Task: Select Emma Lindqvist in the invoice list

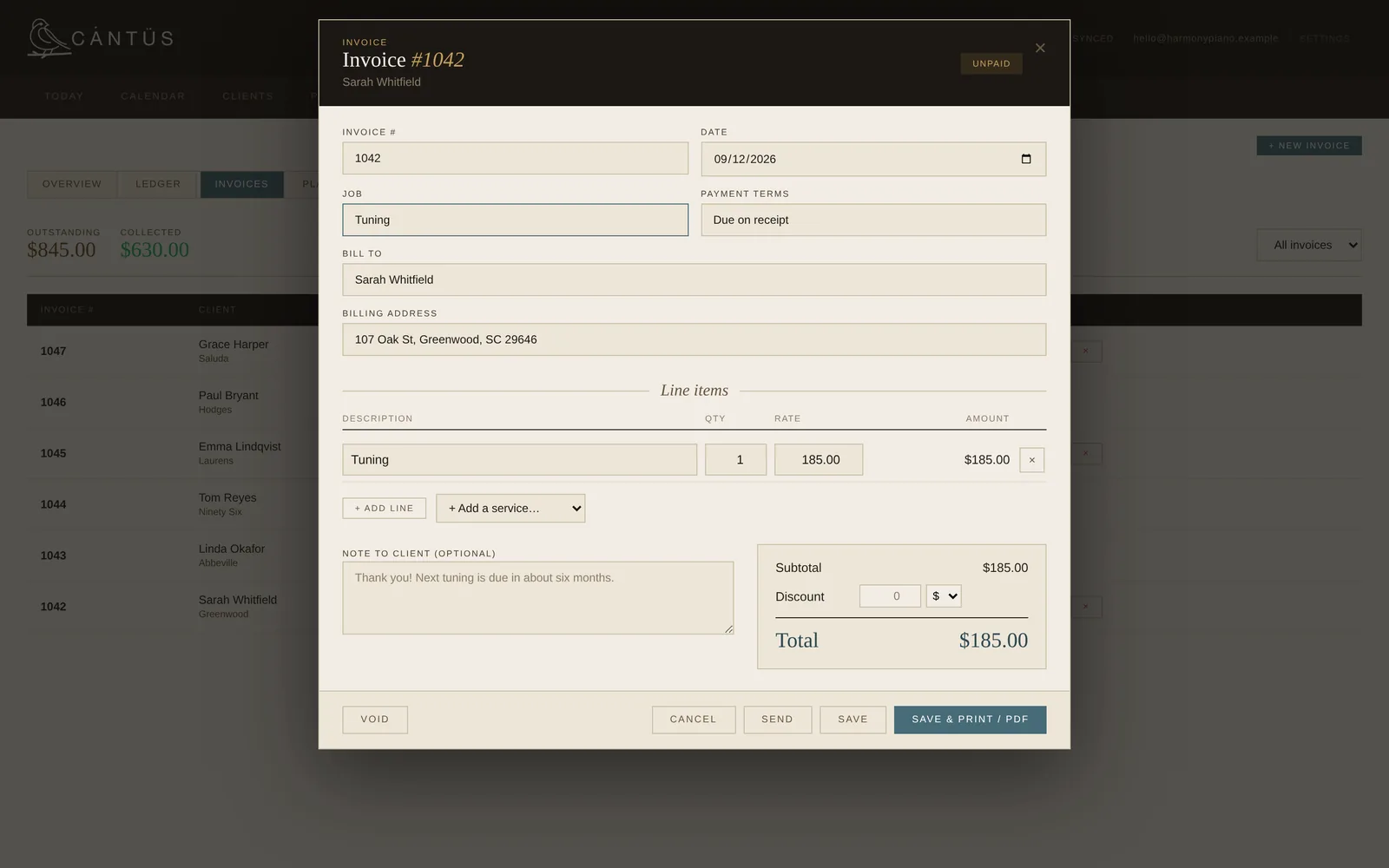Action: click(x=240, y=447)
